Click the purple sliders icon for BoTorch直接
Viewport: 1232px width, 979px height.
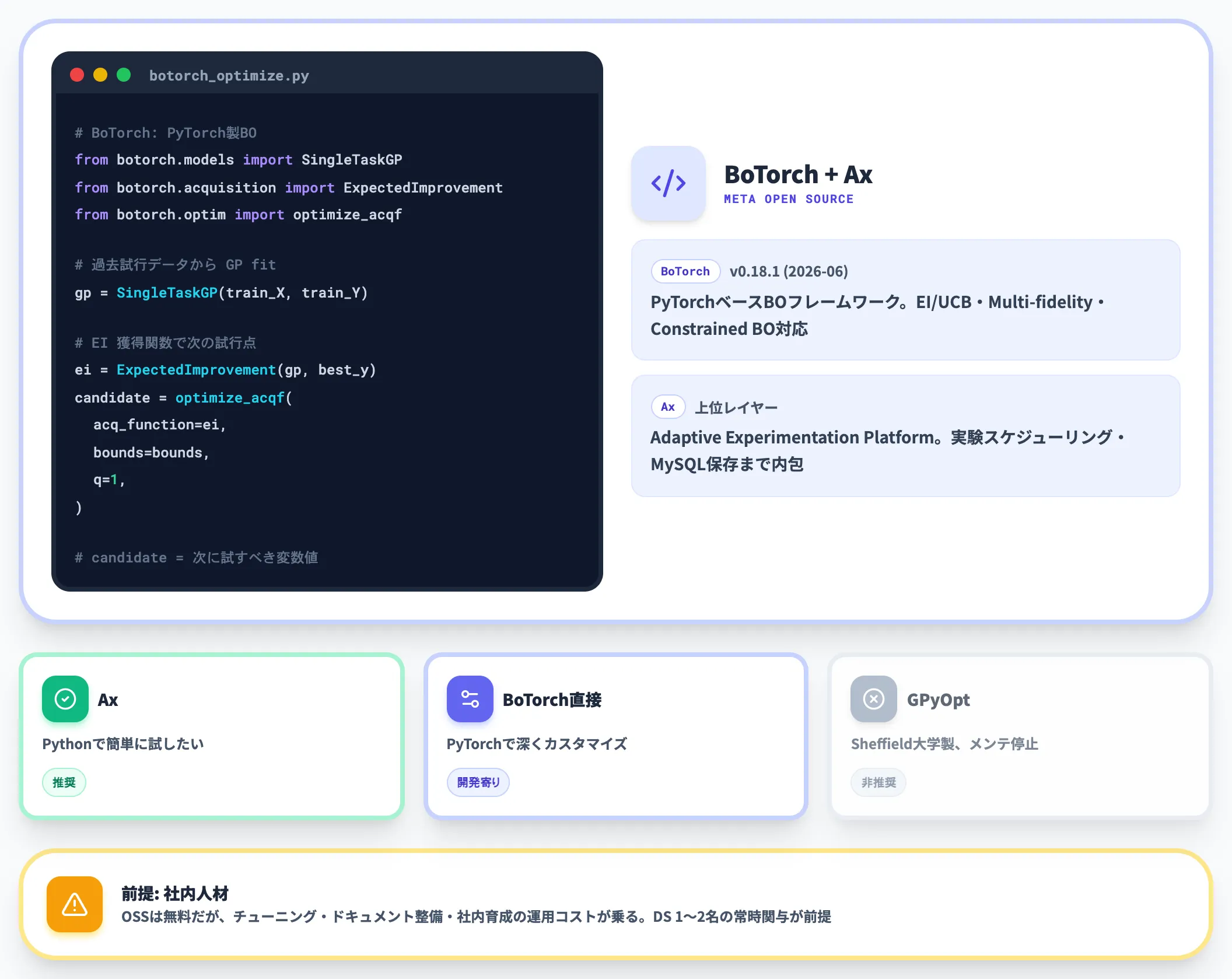click(x=470, y=699)
